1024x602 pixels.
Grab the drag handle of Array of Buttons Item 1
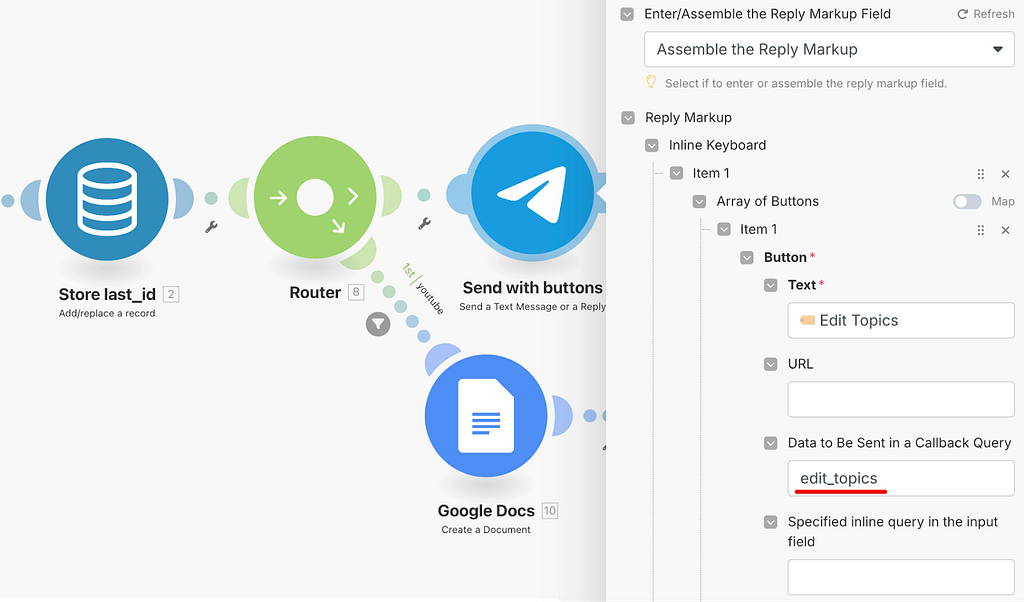pyautogui.click(x=980, y=230)
